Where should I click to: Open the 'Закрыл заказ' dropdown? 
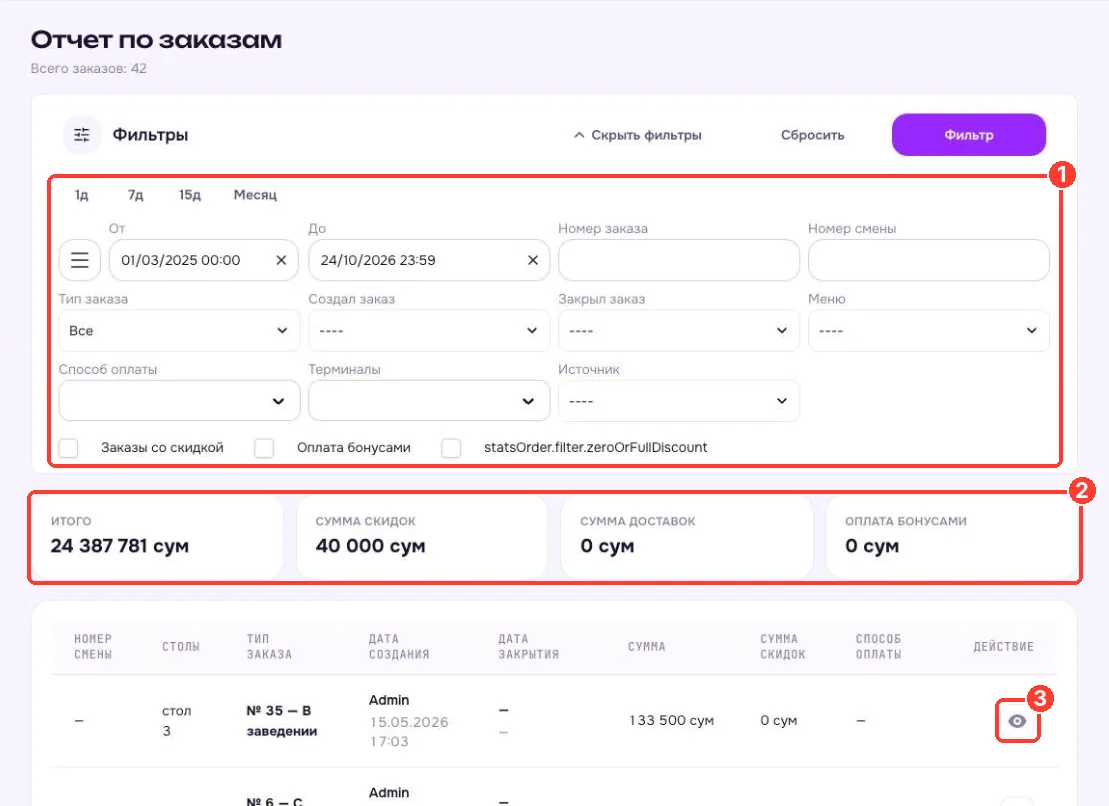click(x=679, y=330)
